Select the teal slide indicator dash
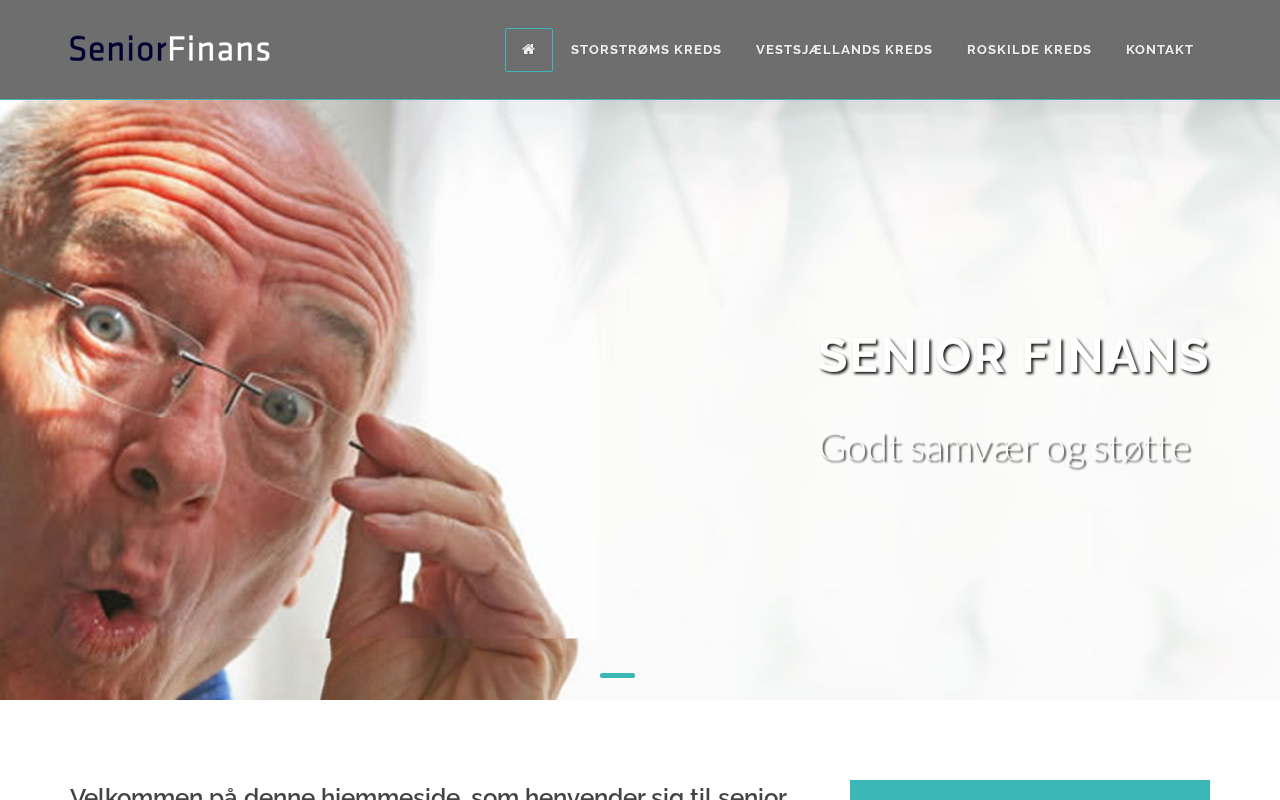 [x=617, y=676]
